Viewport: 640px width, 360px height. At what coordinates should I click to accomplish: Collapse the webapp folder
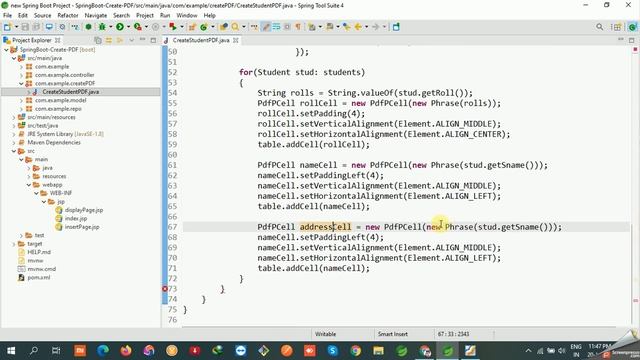tap(29, 184)
